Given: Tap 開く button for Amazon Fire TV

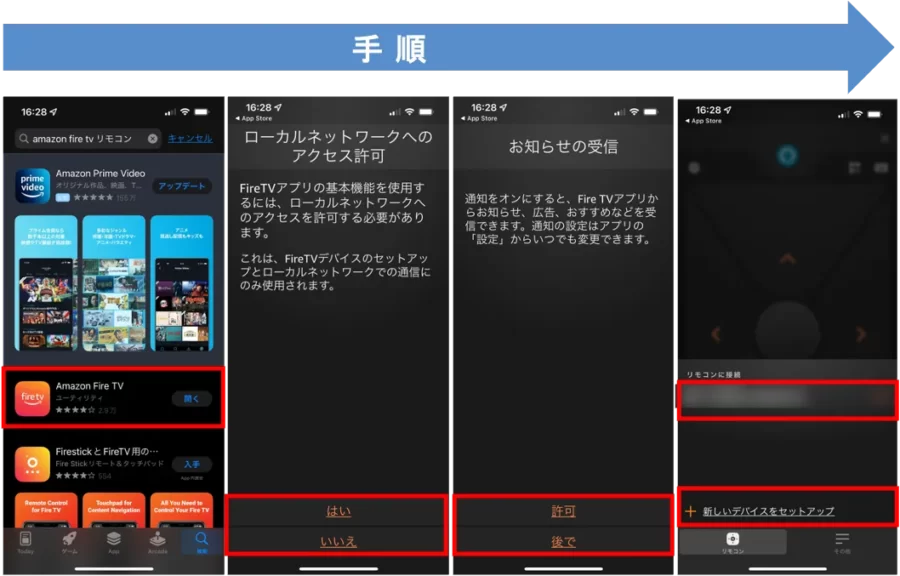Looking at the screenshot, I should 192,399.
